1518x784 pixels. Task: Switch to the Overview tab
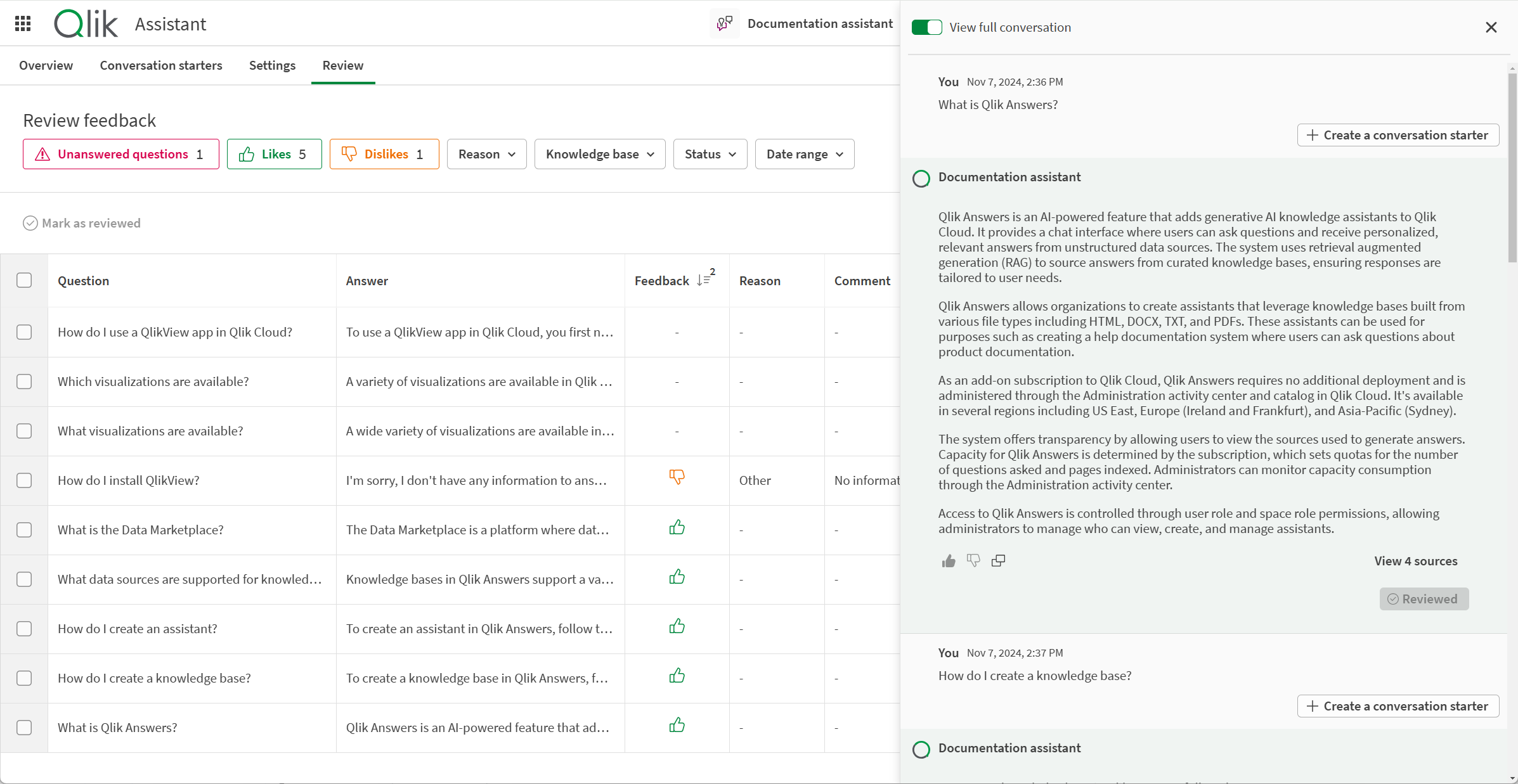tap(47, 64)
